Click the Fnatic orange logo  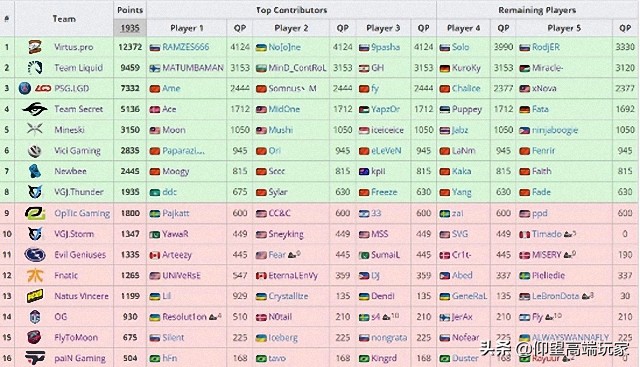pos(35,276)
